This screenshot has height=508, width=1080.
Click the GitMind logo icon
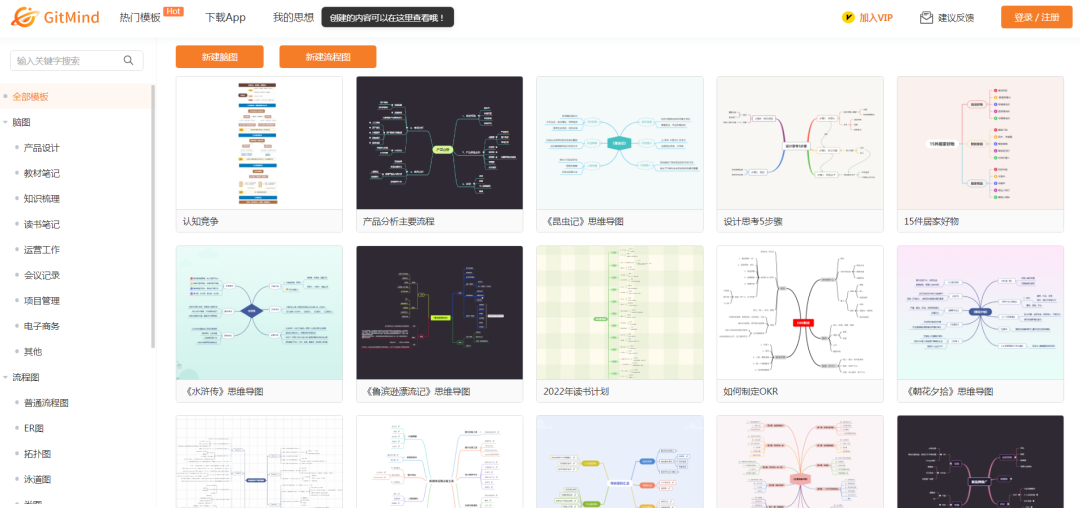tap(23, 17)
